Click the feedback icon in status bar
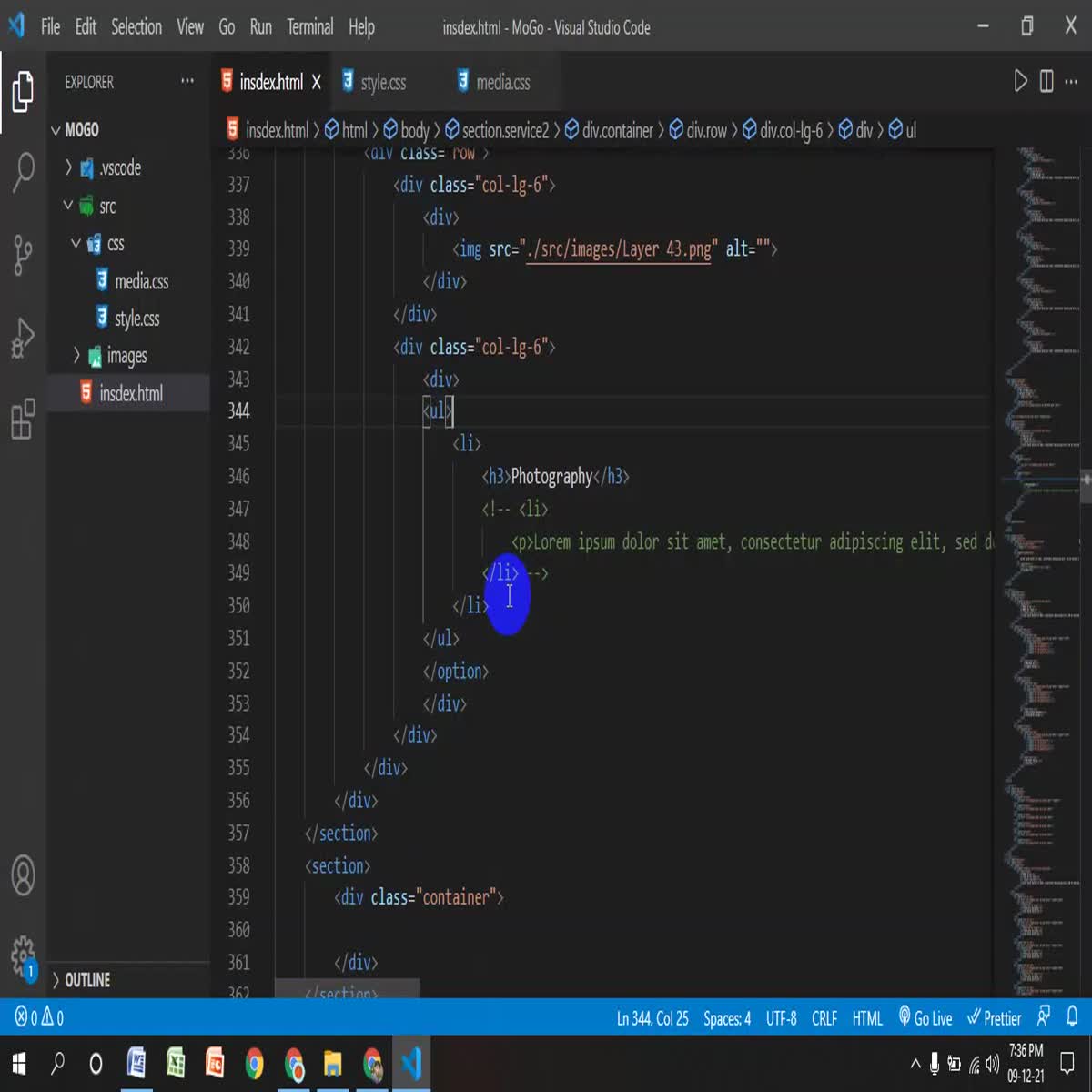This screenshot has height=1092, width=1092. coord(1044,1016)
